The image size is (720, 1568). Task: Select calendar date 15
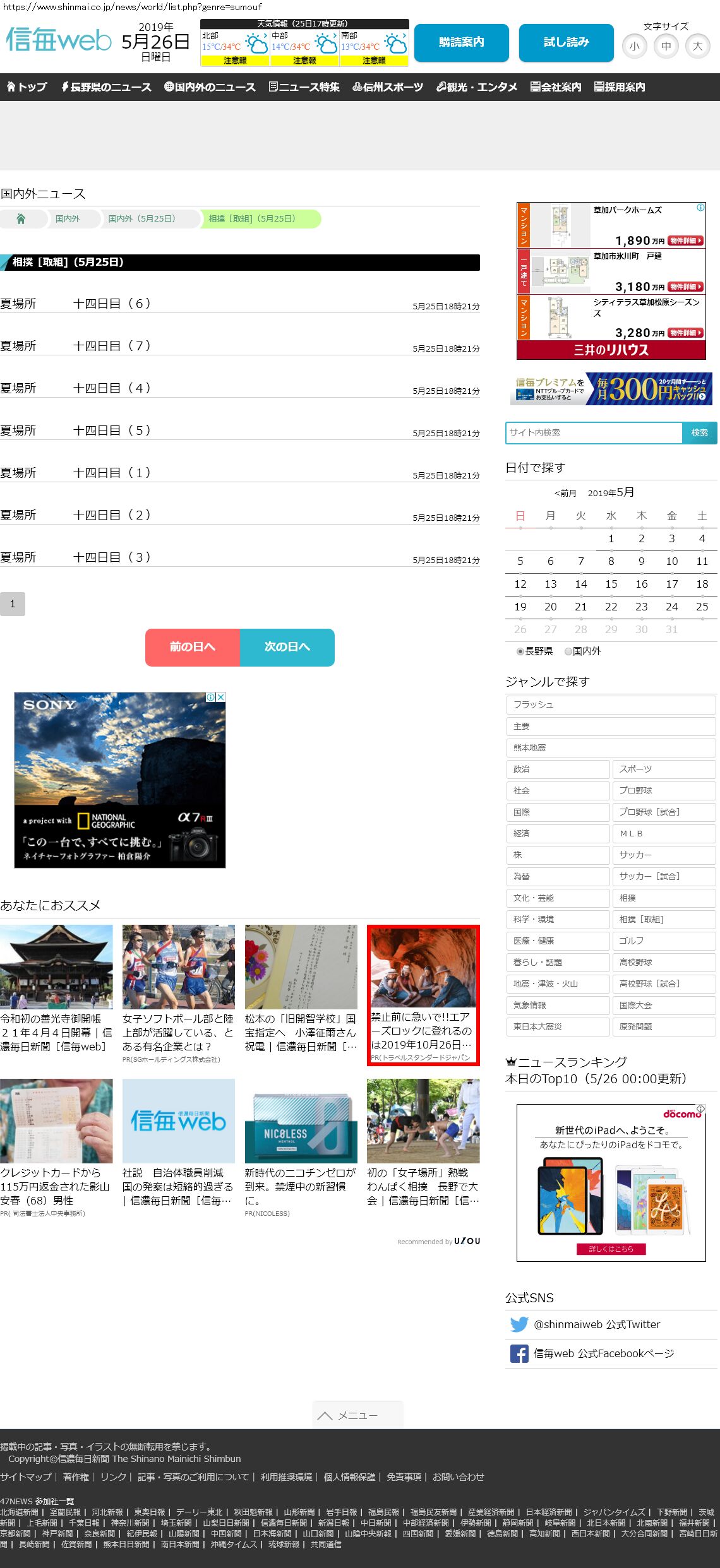coord(611,584)
